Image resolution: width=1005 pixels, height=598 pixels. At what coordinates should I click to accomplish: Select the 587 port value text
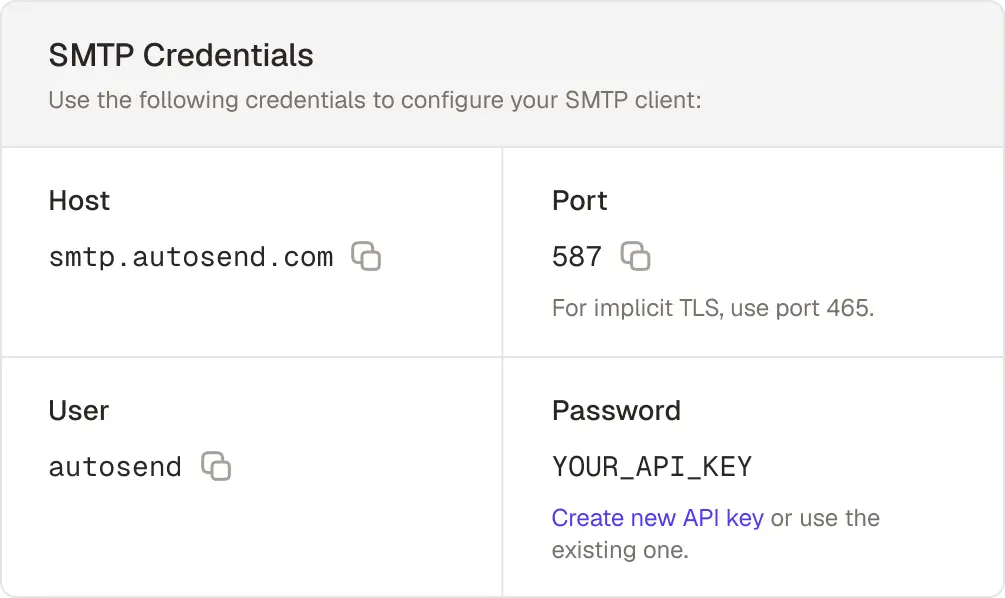(x=576, y=257)
